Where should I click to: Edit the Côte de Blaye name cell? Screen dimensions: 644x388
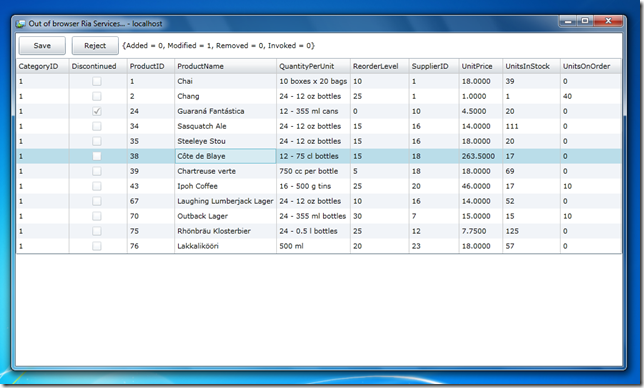pyautogui.click(x=225, y=156)
